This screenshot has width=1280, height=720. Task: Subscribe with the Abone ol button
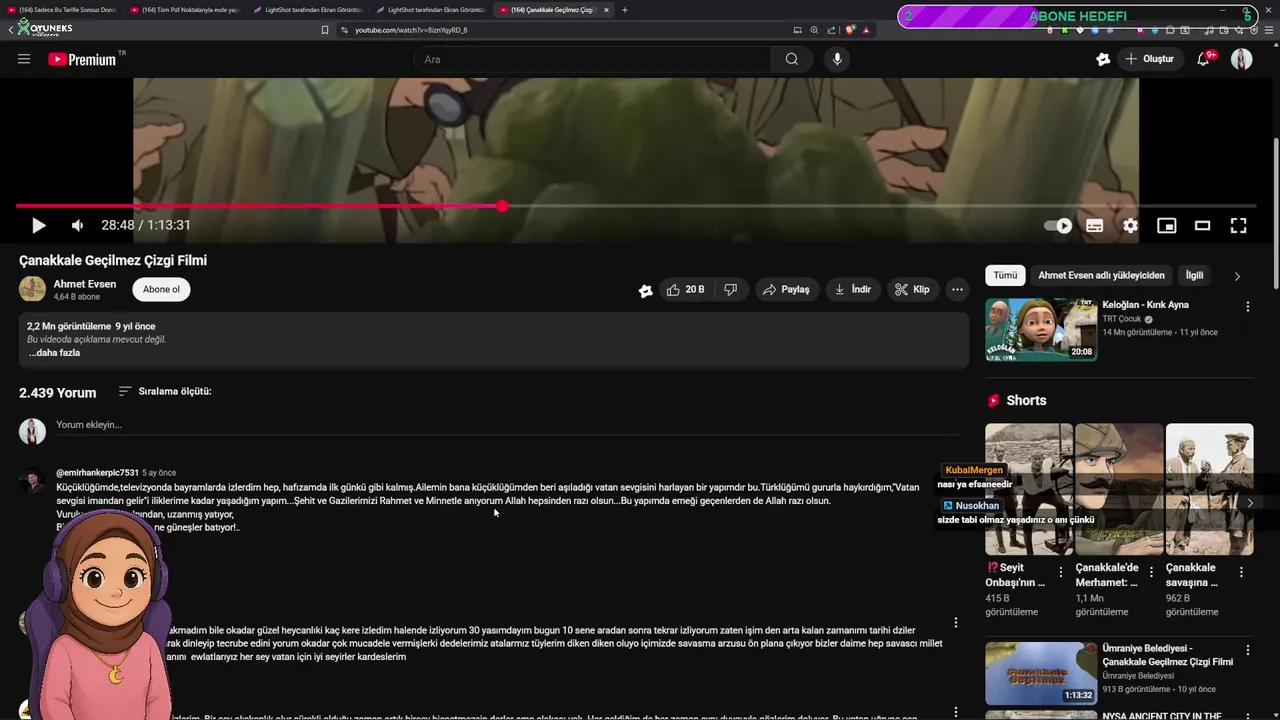tap(161, 290)
